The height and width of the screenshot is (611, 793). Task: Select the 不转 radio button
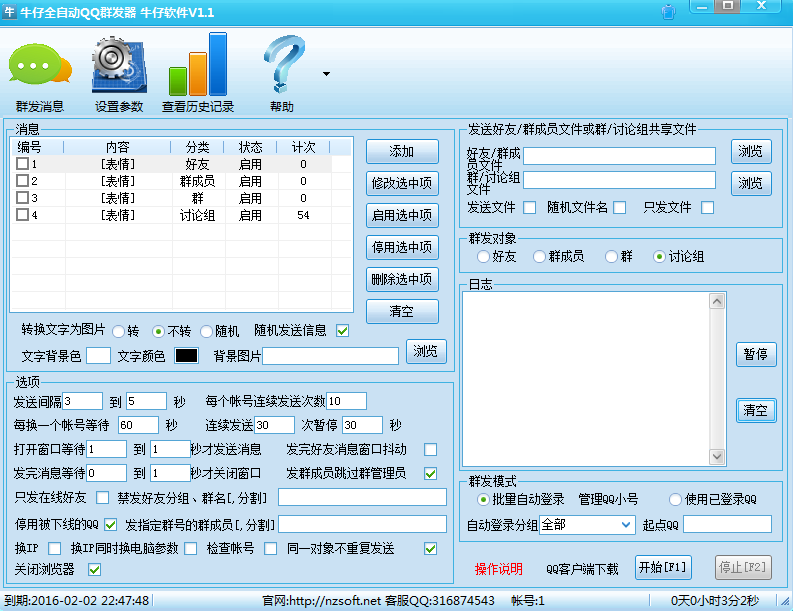(158, 332)
